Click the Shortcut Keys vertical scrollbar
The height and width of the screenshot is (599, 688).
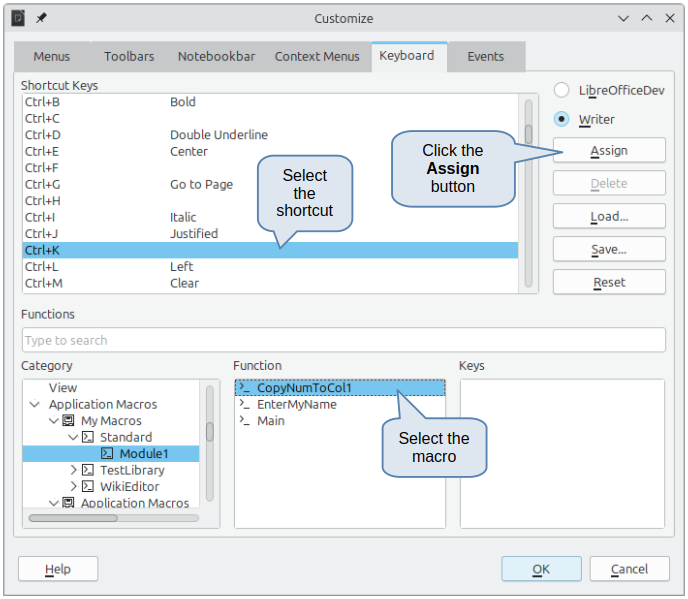pyautogui.click(x=528, y=193)
